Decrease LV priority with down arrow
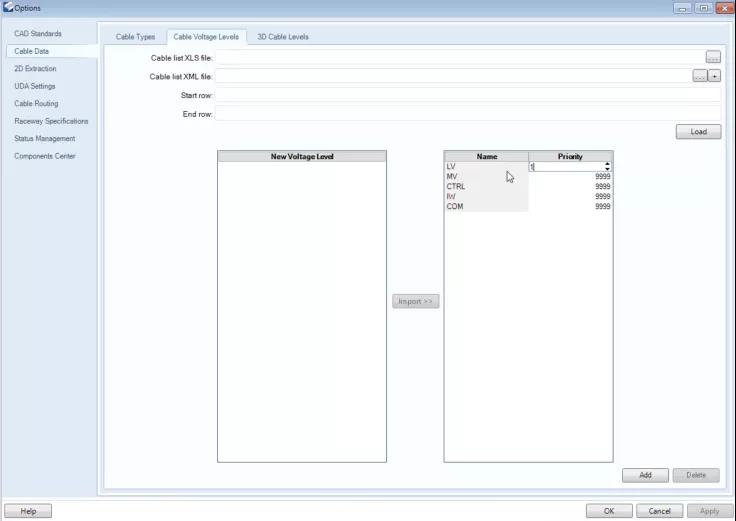The height and width of the screenshot is (521, 736). tap(607, 169)
